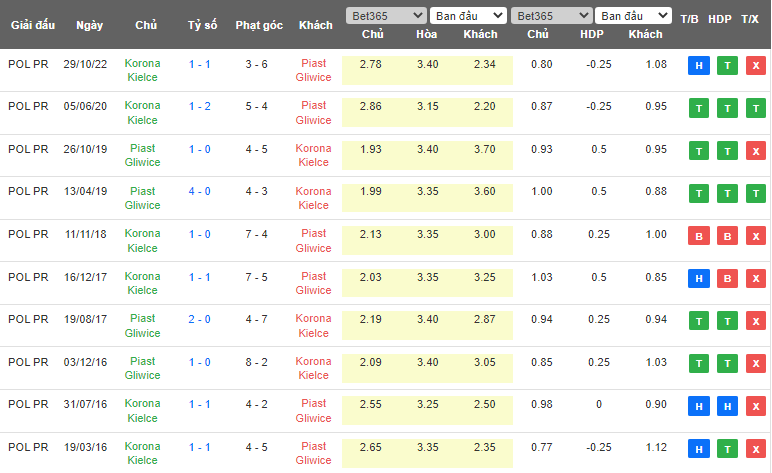The height and width of the screenshot is (473, 772).
Task: Click the 1 - 2 score link
Action: (x=199, y=106)
